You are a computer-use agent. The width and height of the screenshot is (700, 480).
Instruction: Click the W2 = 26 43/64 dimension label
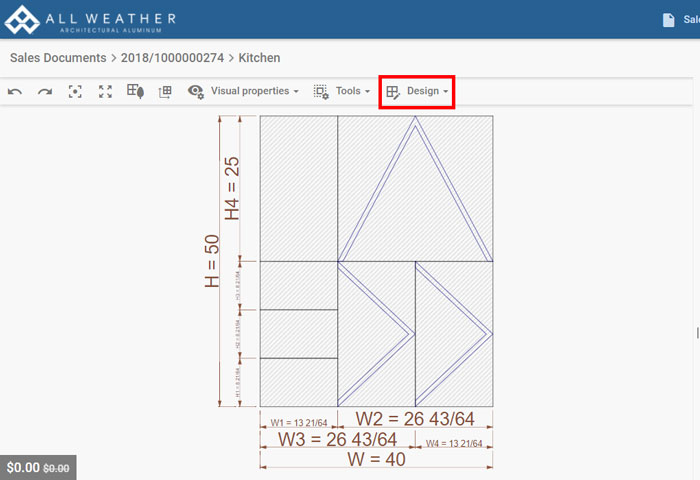tap(415, 420)
